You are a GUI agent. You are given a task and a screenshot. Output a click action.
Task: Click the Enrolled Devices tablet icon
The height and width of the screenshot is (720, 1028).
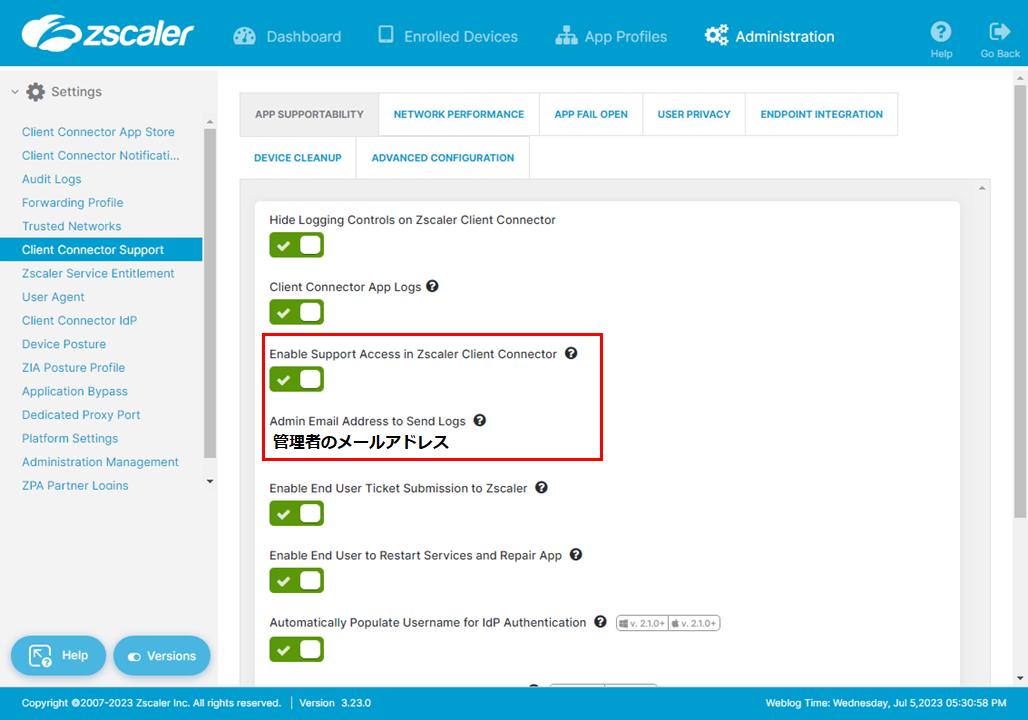click(386, 35)
